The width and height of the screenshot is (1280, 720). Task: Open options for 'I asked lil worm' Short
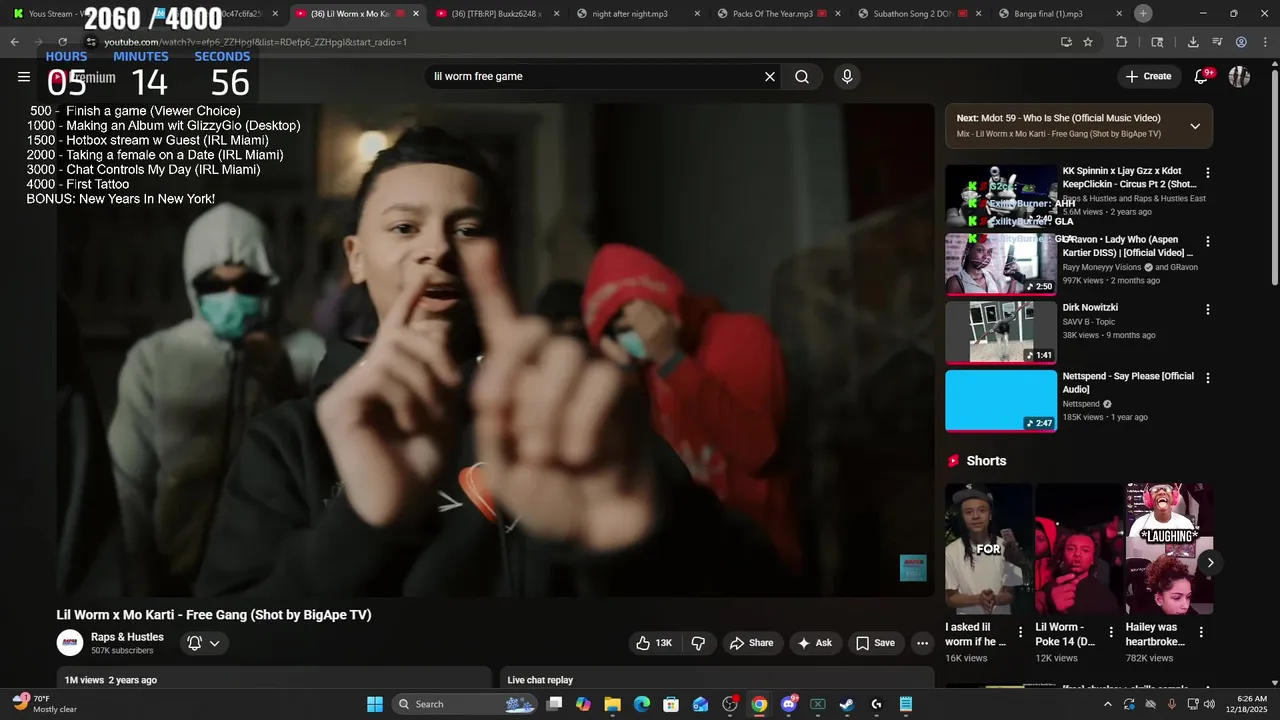(x=1021, y=632)
